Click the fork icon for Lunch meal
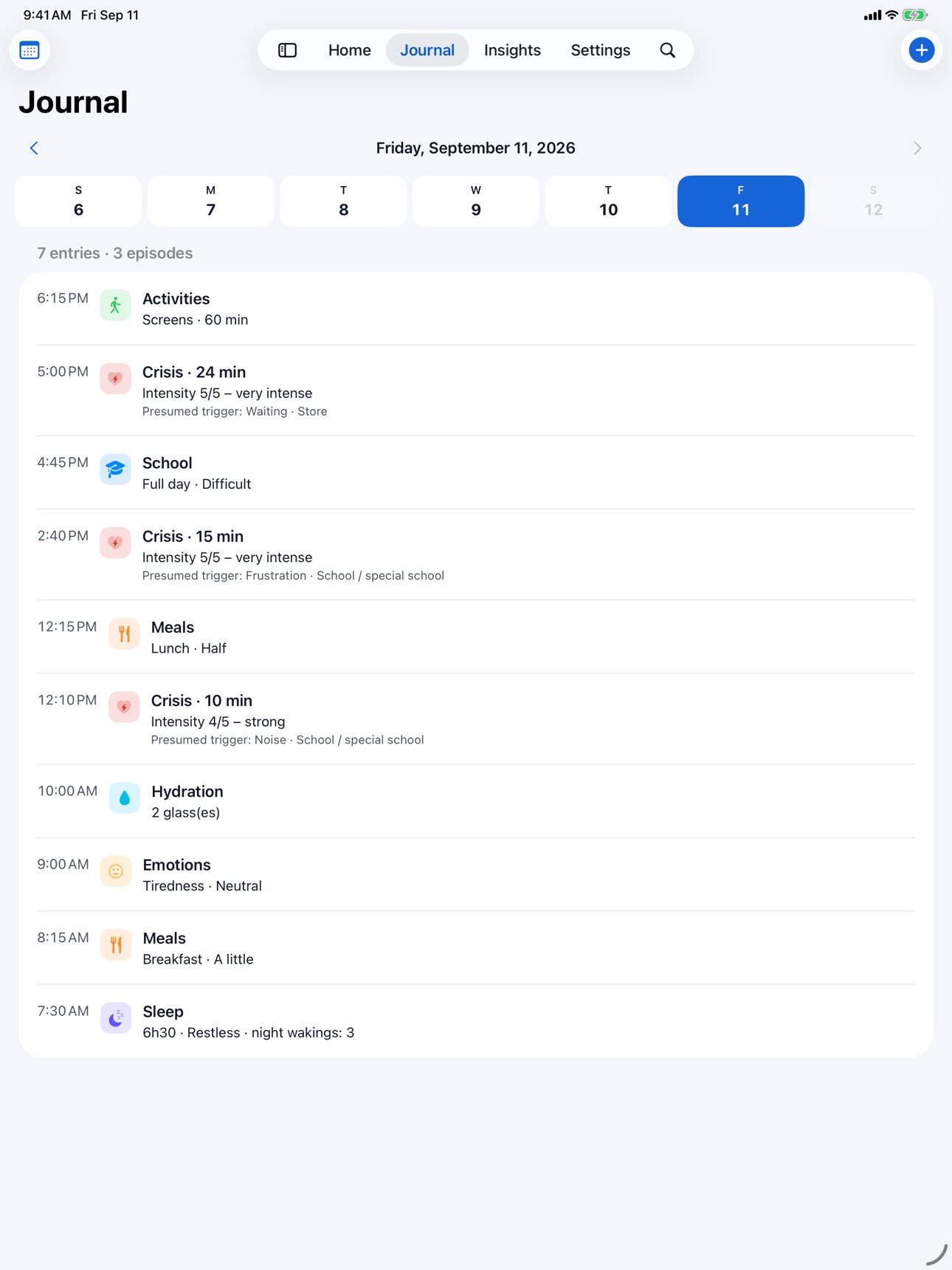Screen dimensions: 952x1270 coord(124,634)
